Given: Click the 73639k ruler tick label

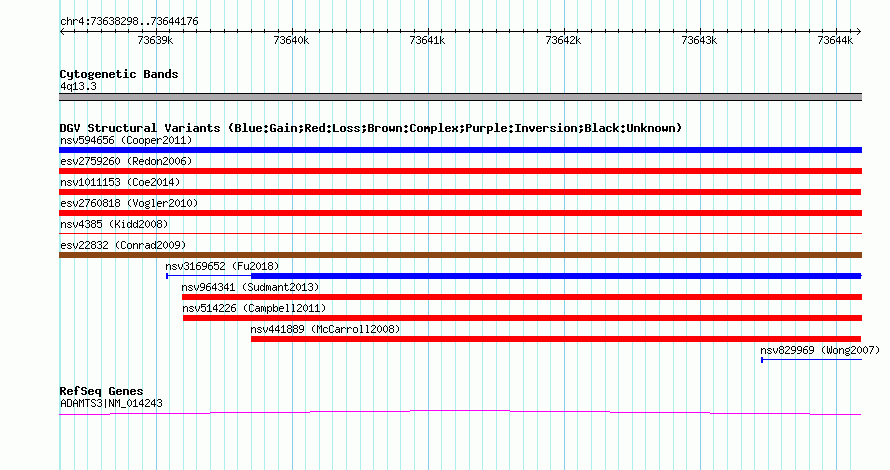Looking at the screenshot, I should (x=156, y=40).
